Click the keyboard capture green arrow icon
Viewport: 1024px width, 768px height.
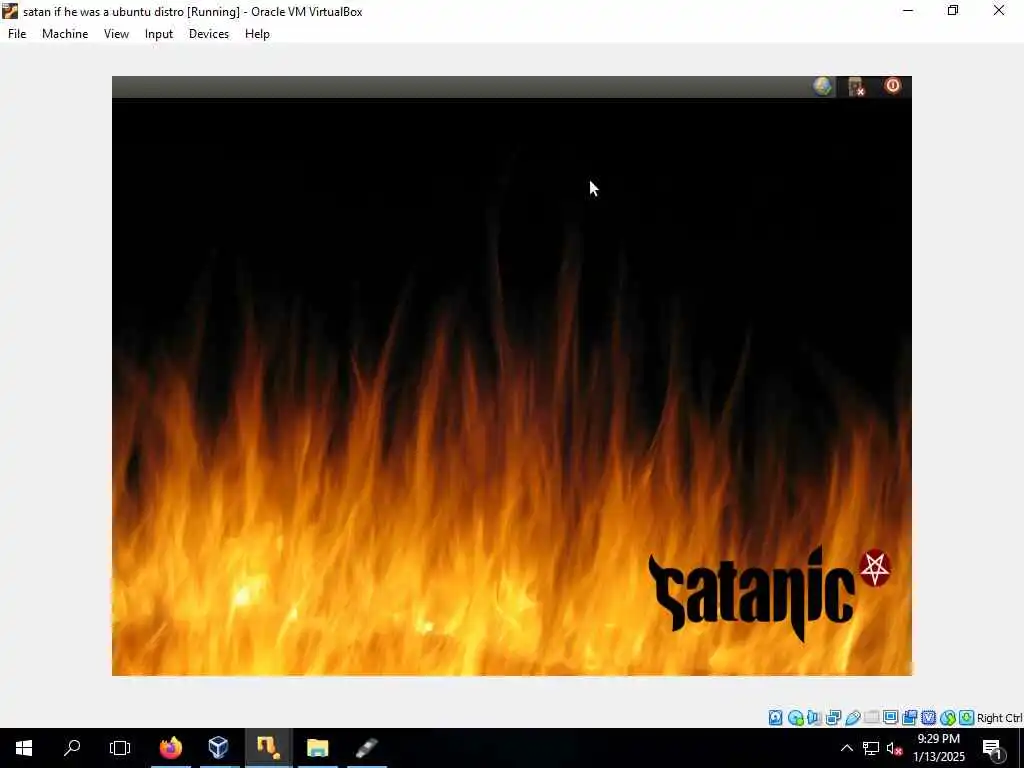967,718
